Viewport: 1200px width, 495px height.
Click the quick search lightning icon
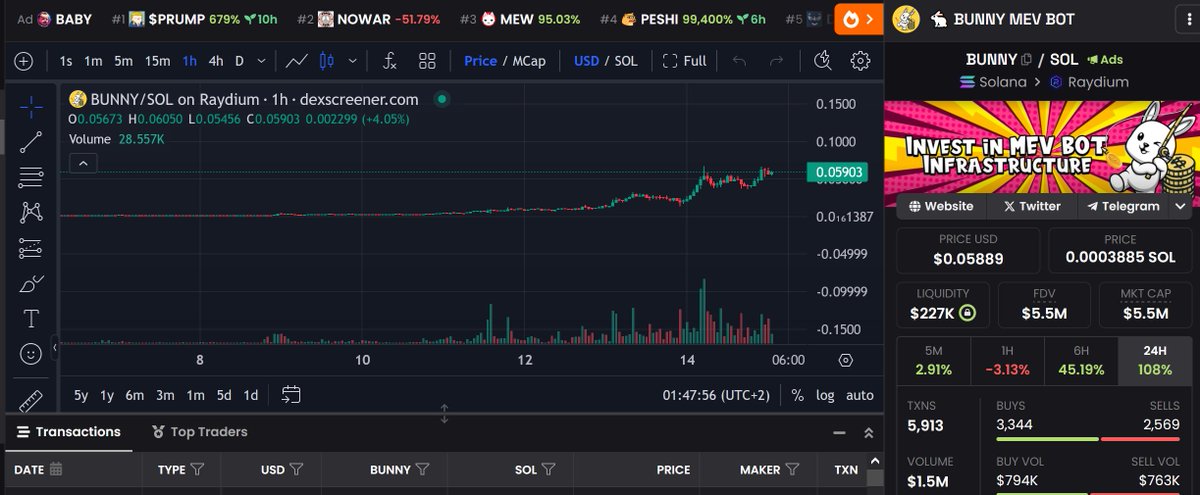point(822,61)
